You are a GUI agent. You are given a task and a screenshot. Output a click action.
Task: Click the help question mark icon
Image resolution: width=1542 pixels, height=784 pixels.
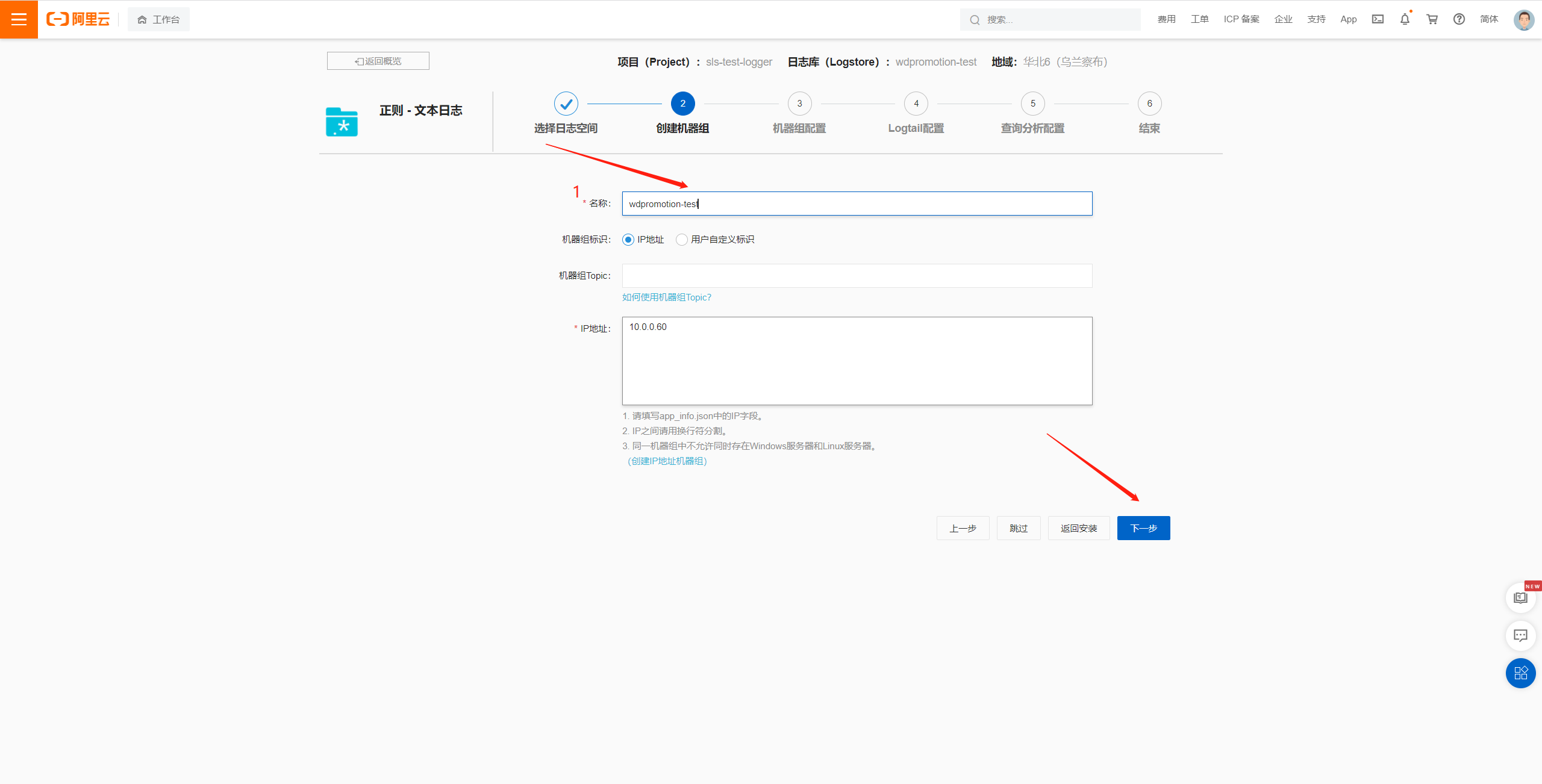[x=1459, y=19]
